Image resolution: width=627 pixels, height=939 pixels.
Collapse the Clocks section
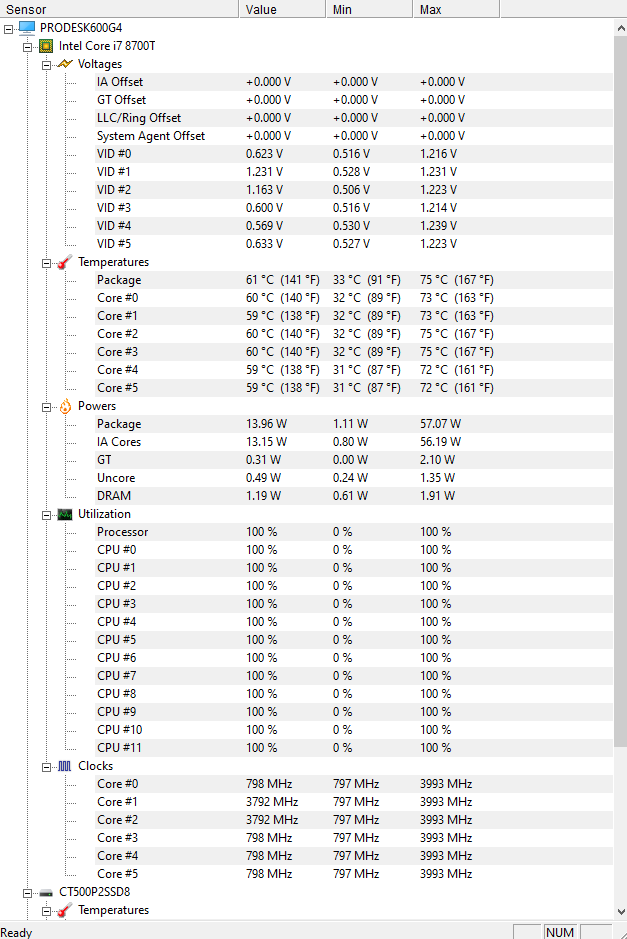pyautogui.click(x=46, y=767)
